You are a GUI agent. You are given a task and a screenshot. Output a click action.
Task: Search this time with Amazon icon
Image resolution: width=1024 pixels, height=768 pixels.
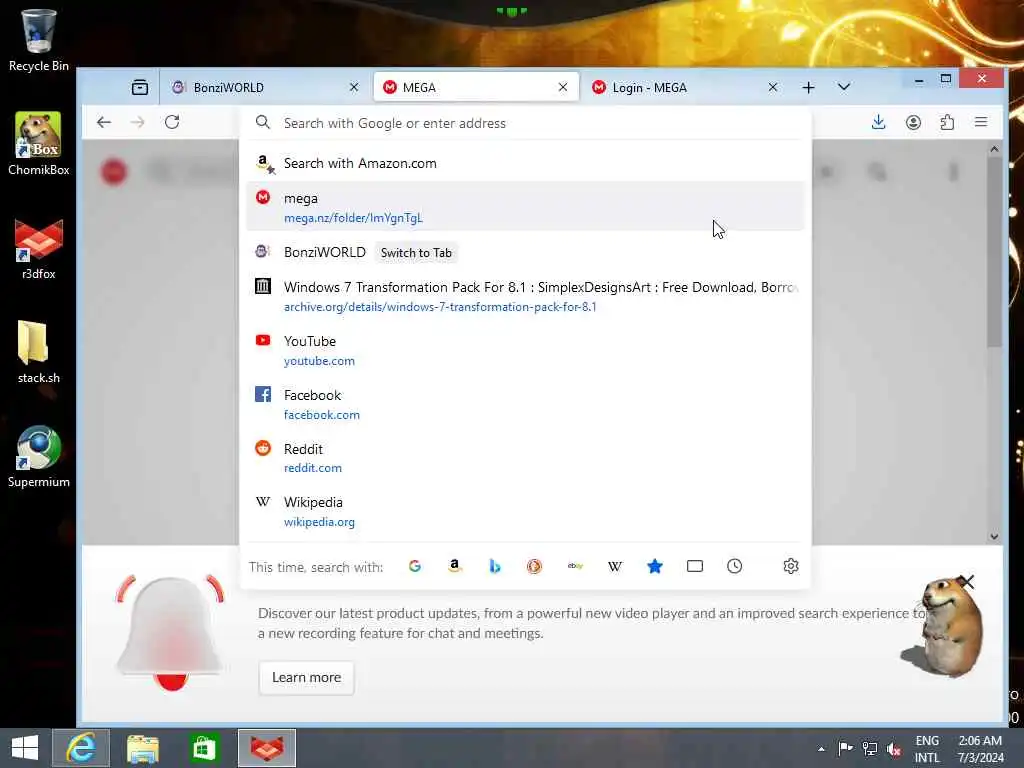pyautogui.click(x=455, y=566)
